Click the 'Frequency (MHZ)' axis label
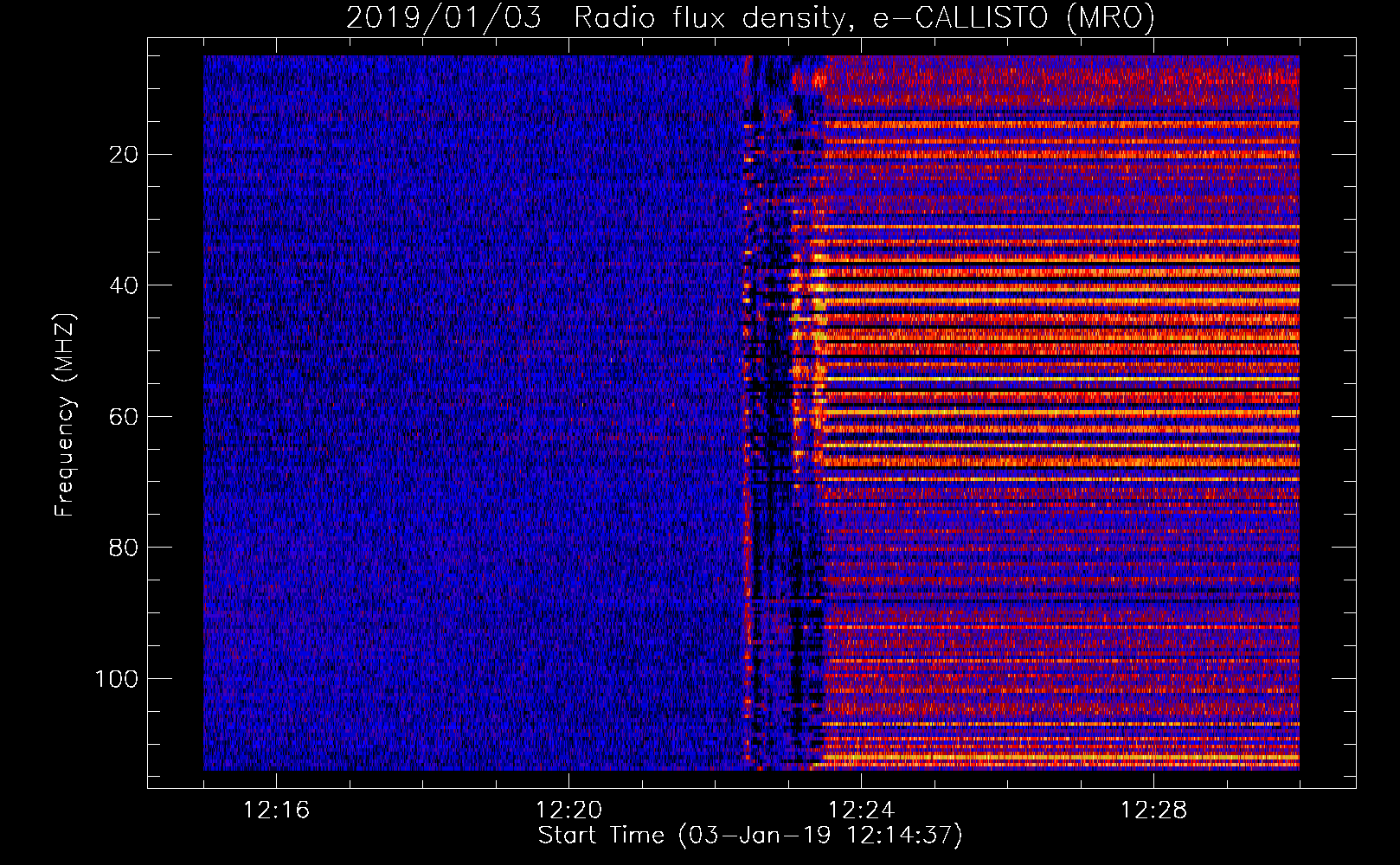 (65, 415)
